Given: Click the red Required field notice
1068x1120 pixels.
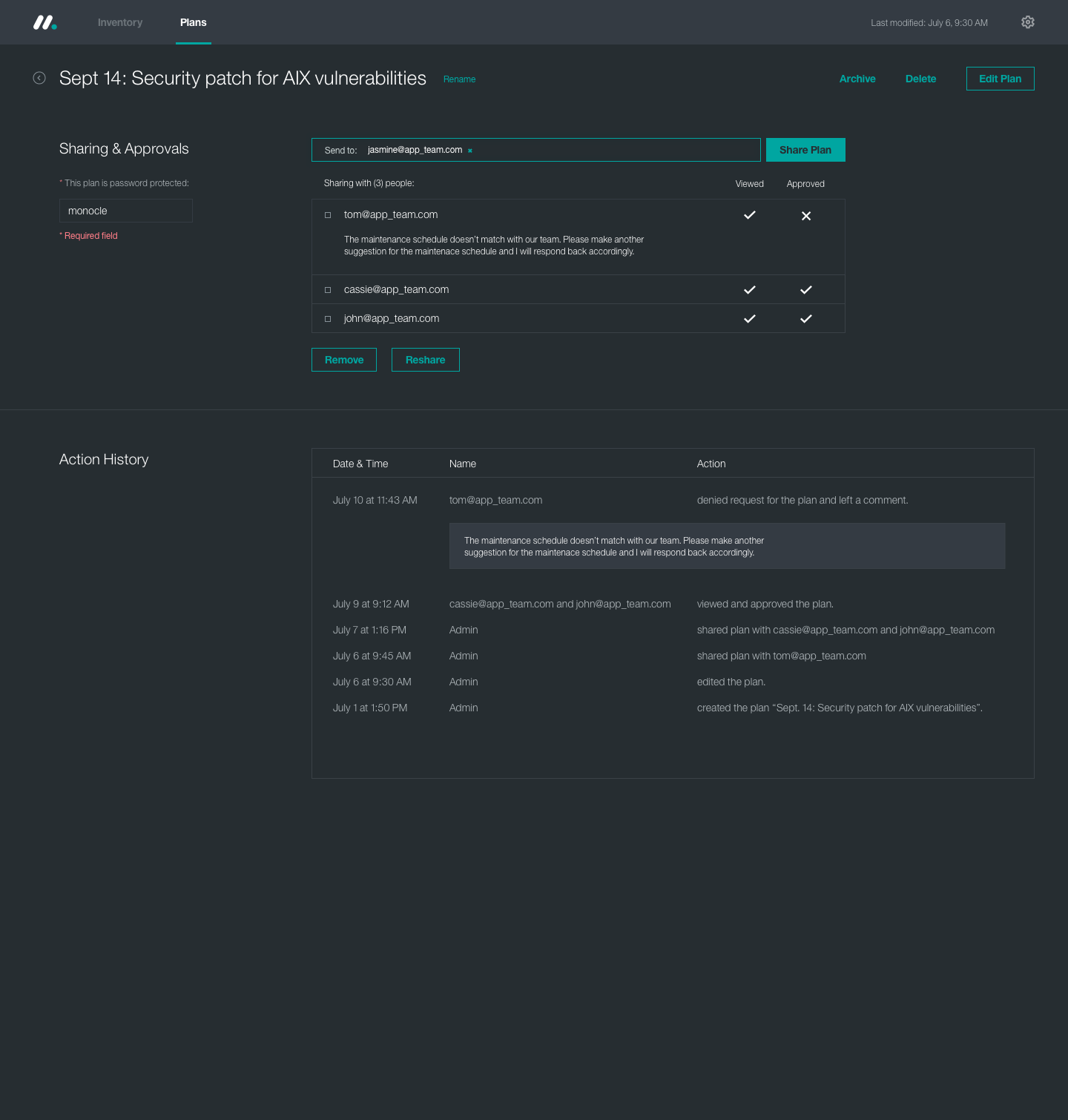Looking at the screenshot, I should click(x=88, y=236).
